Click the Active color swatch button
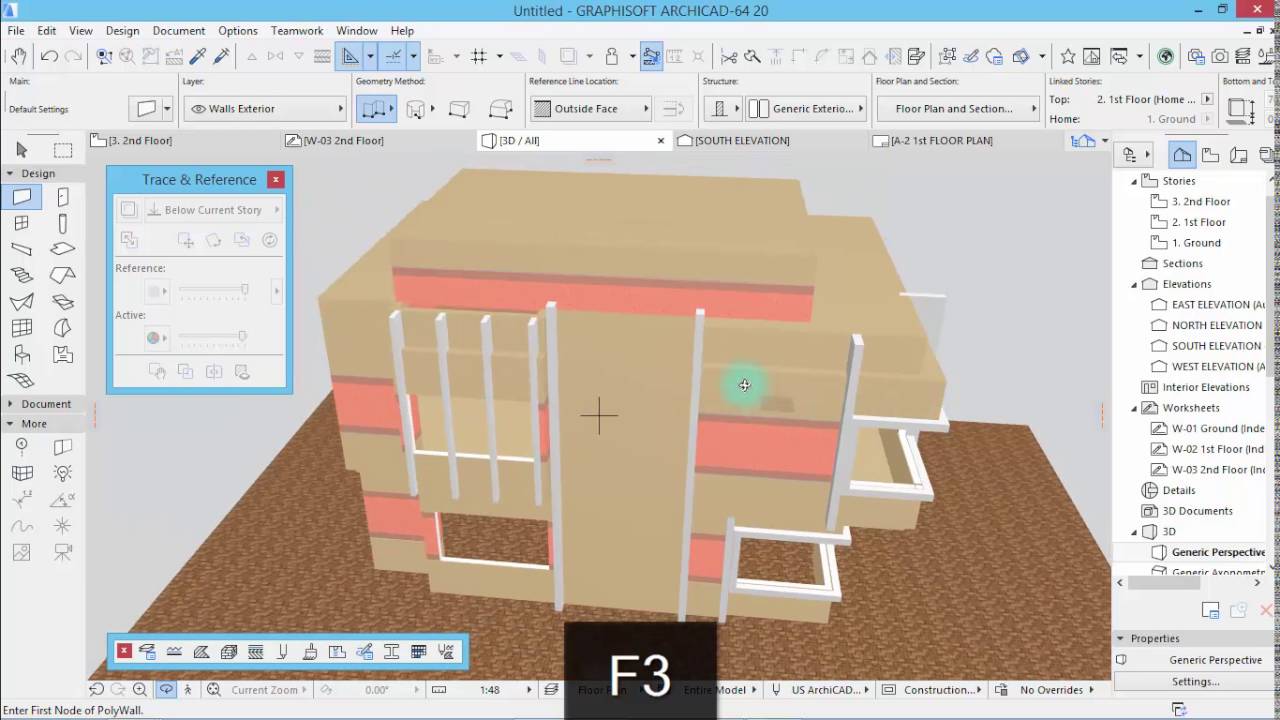 157,337
